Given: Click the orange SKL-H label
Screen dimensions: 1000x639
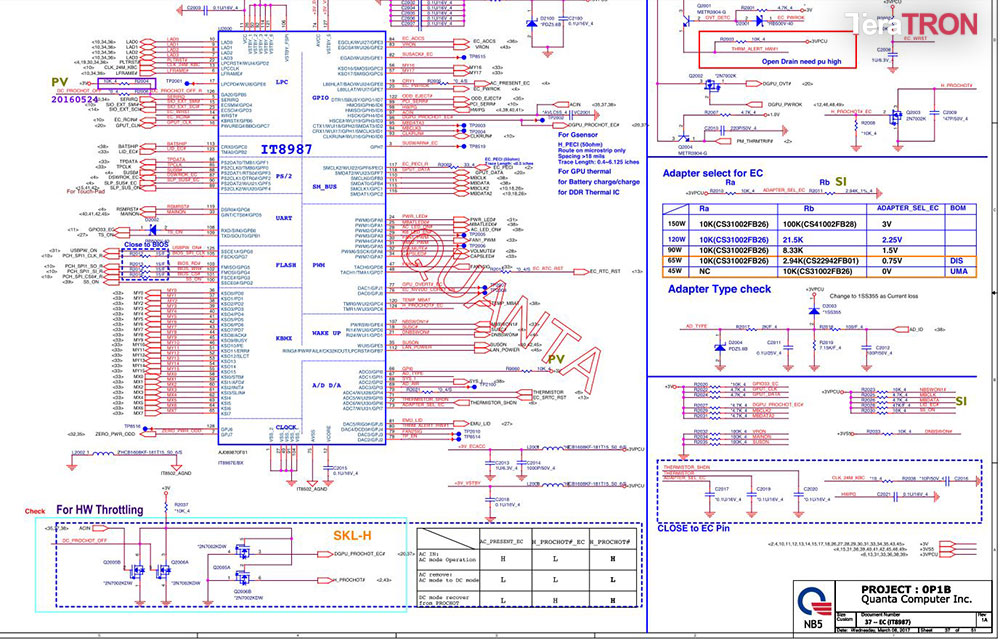Looking at the screenshot, I should pyautogui.click(x=352, y=536).
